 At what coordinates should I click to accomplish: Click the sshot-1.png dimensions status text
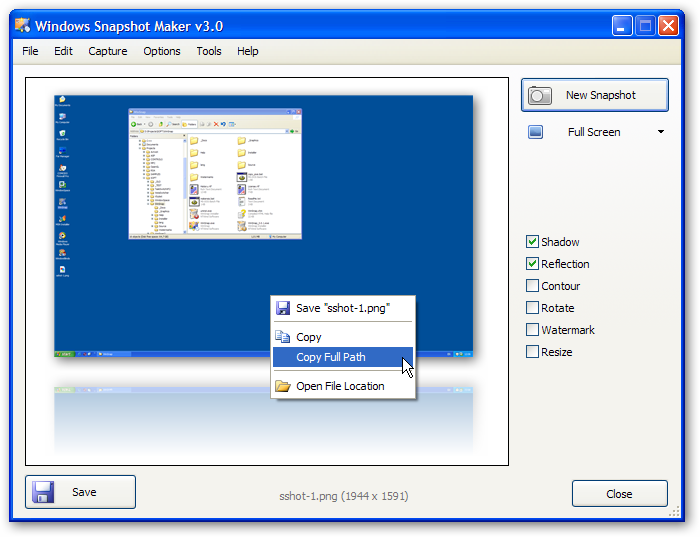344,496
